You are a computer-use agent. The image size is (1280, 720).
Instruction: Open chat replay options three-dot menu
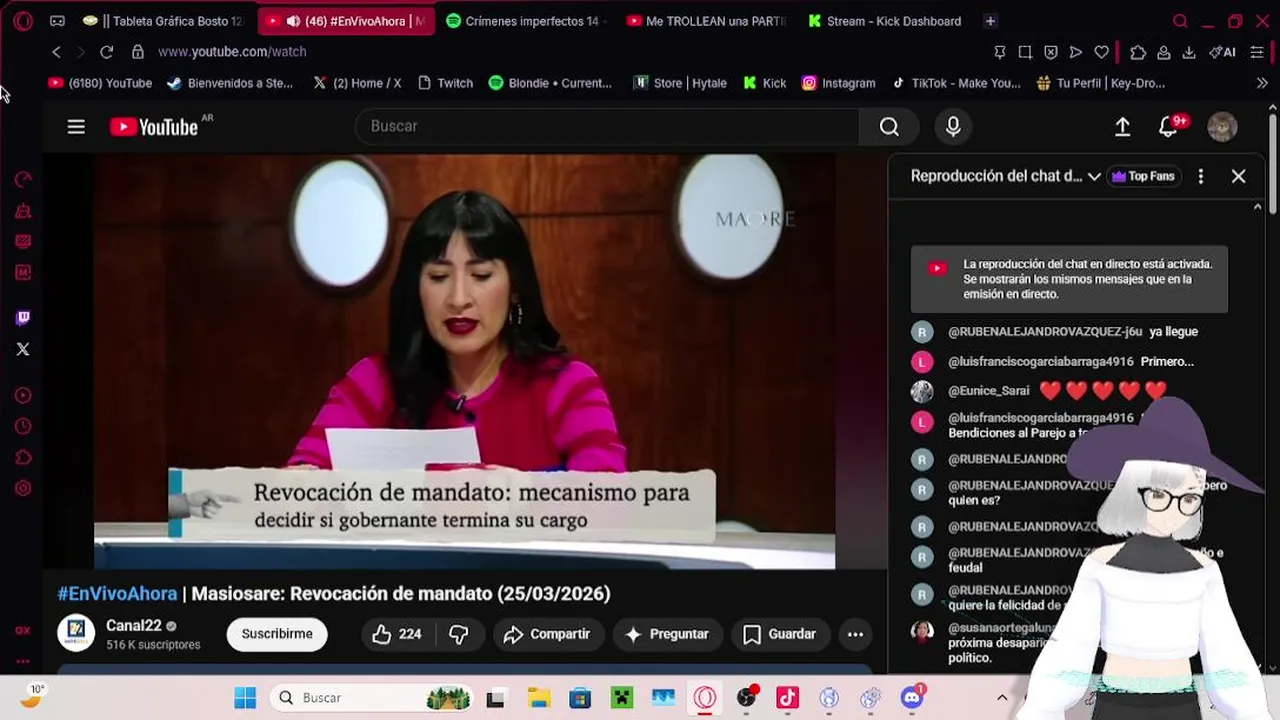click(x=1201, y=176)
